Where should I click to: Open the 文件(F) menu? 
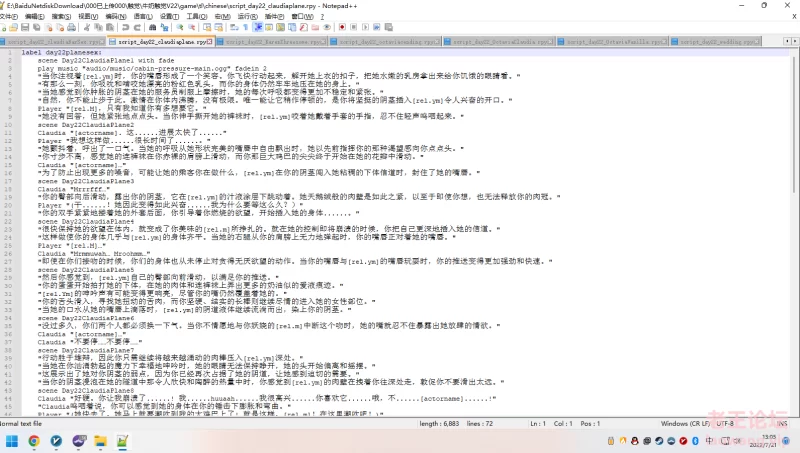point(10,17)
